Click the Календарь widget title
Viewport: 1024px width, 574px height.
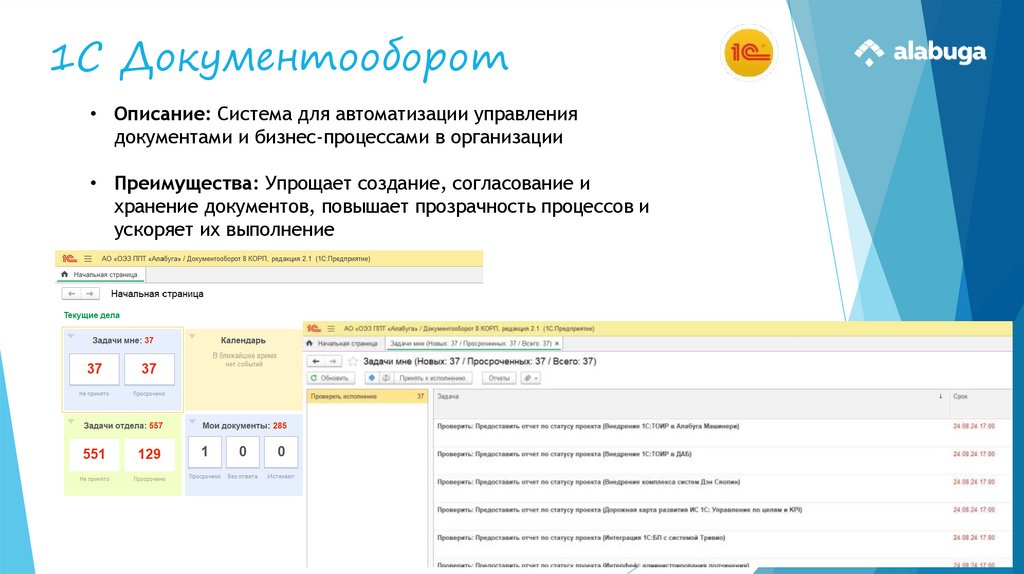(x=243, y=340)
